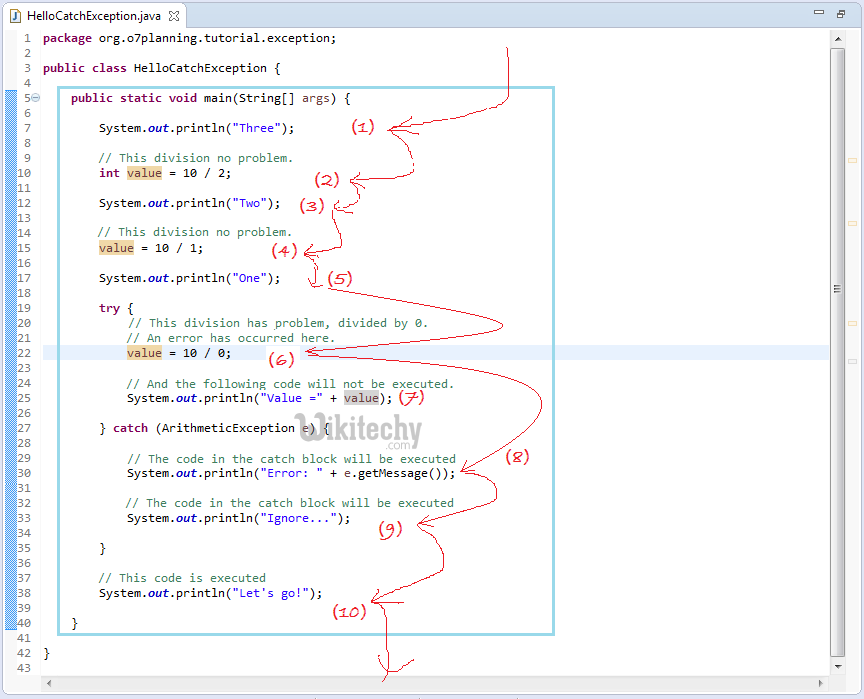
Task: Click the Java file icon on the editor tab
Action: (x=15, y=17)
